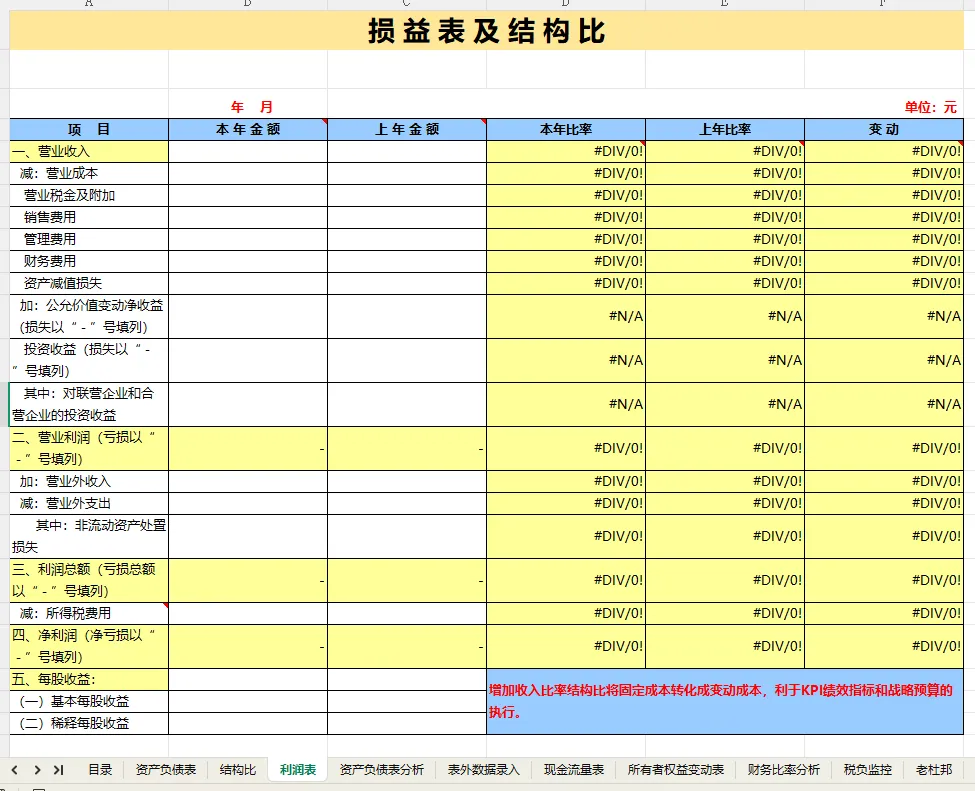Viewport: 975px width, 791px height.
Task: Click the 五、每股收益 row label
Action: coord(89,679)
